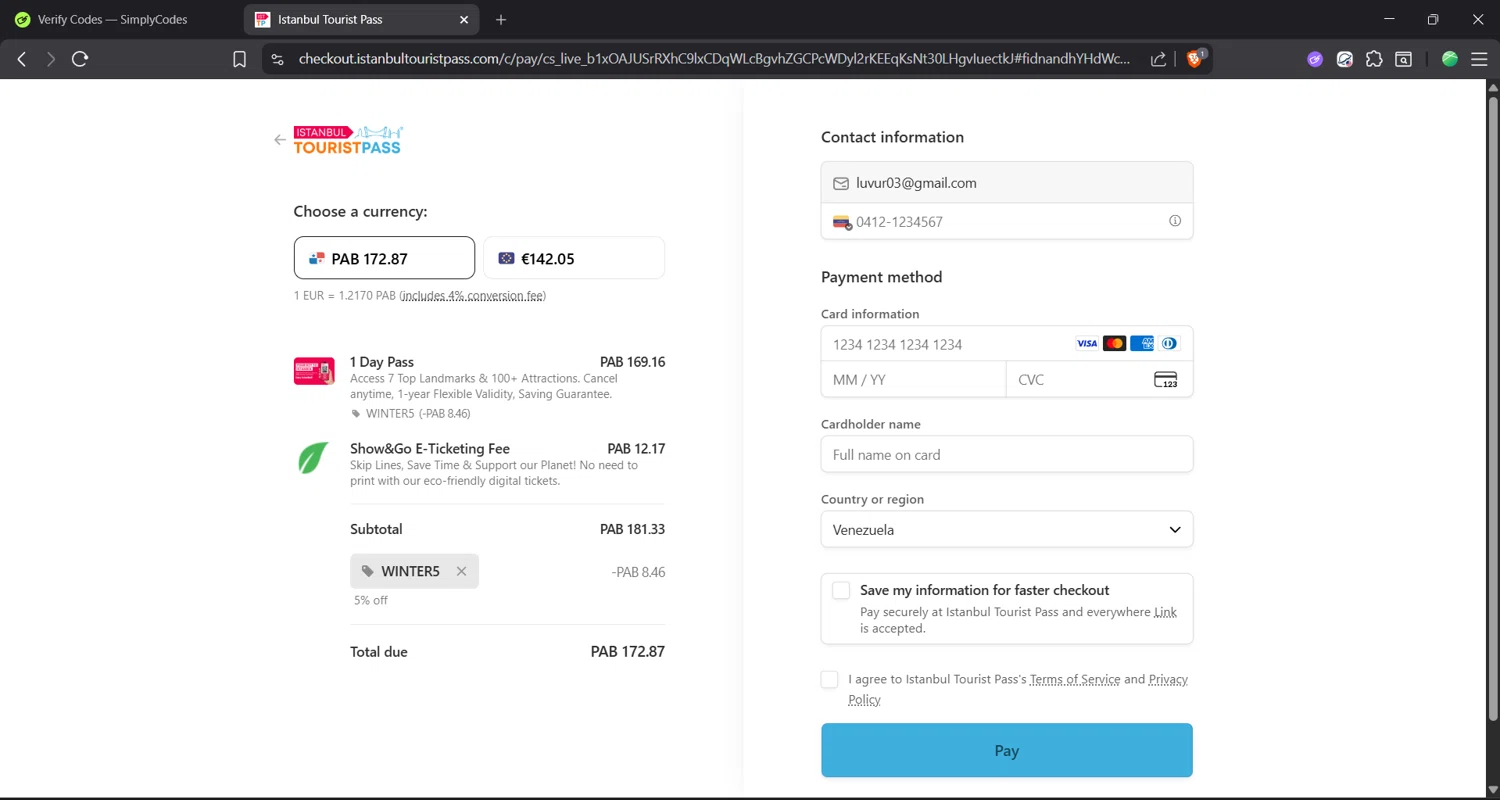Click the green profile globe icon
This screenshot has height=800, width=1500.
[1450, 59]
